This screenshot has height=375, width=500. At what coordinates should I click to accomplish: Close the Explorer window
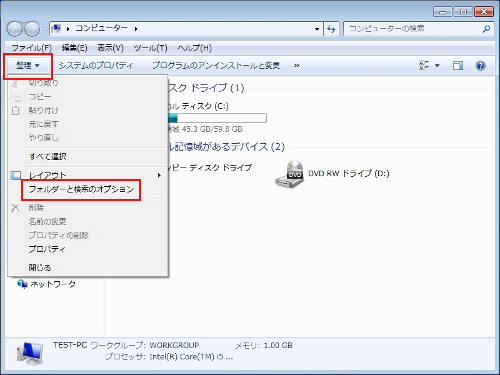(484, 12)
